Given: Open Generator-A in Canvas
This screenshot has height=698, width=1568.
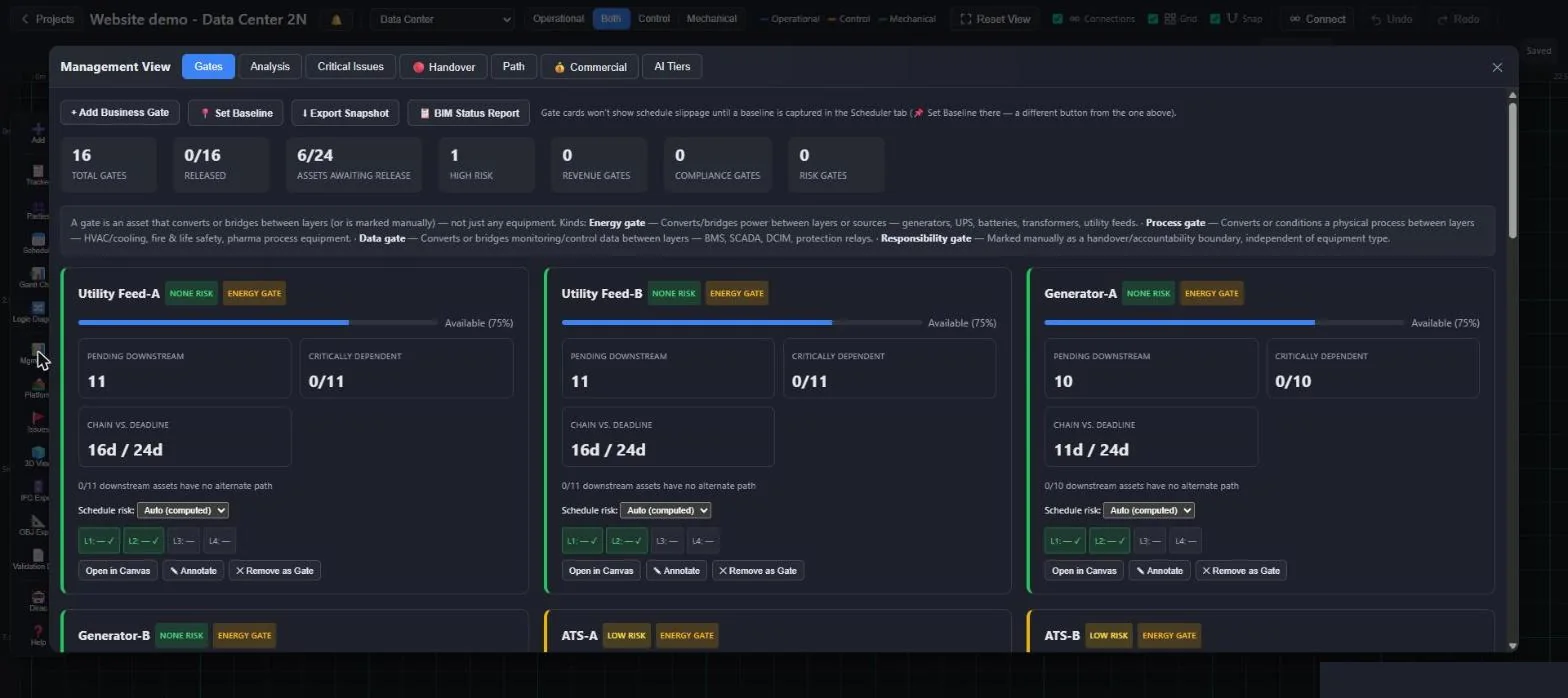Looking at the screenshot, I should [1084, 571].
